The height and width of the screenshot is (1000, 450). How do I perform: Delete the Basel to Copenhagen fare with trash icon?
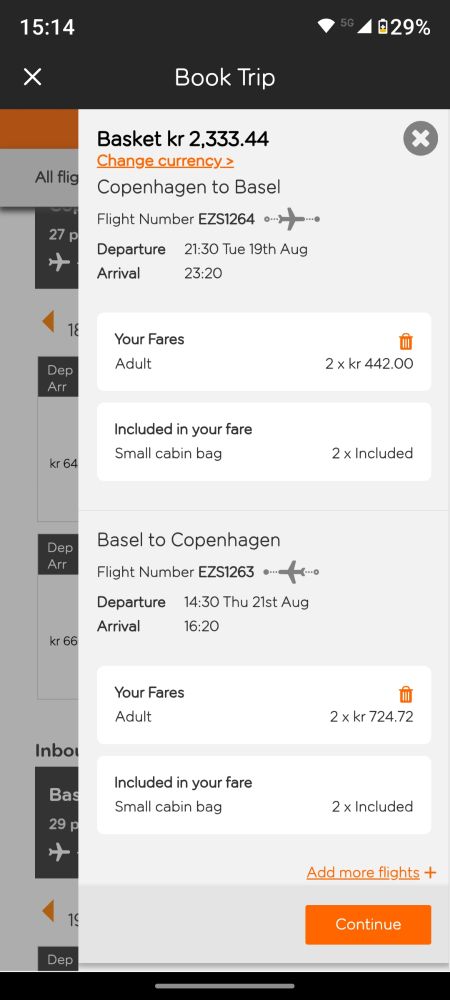(x=406, y=694)
